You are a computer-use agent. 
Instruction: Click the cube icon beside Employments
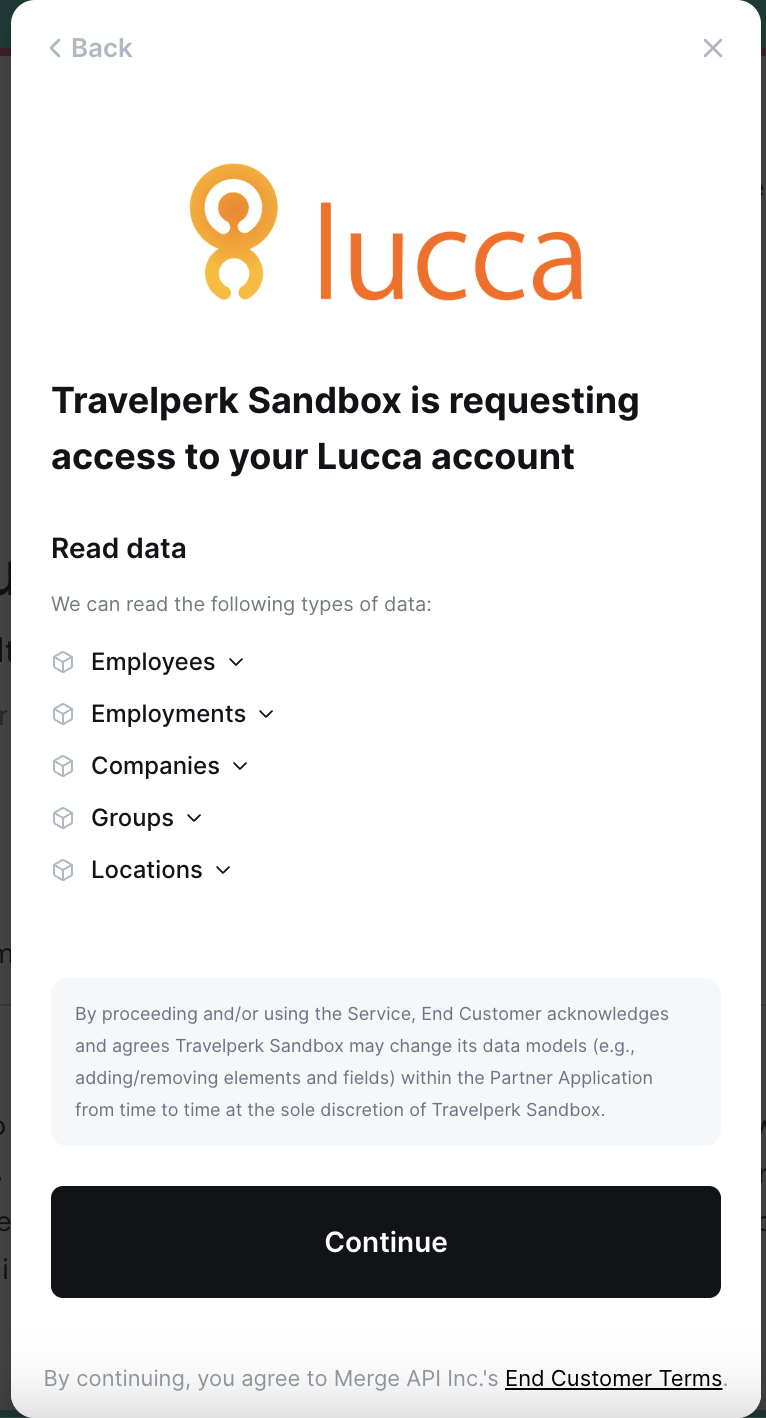tap(63, 714)
